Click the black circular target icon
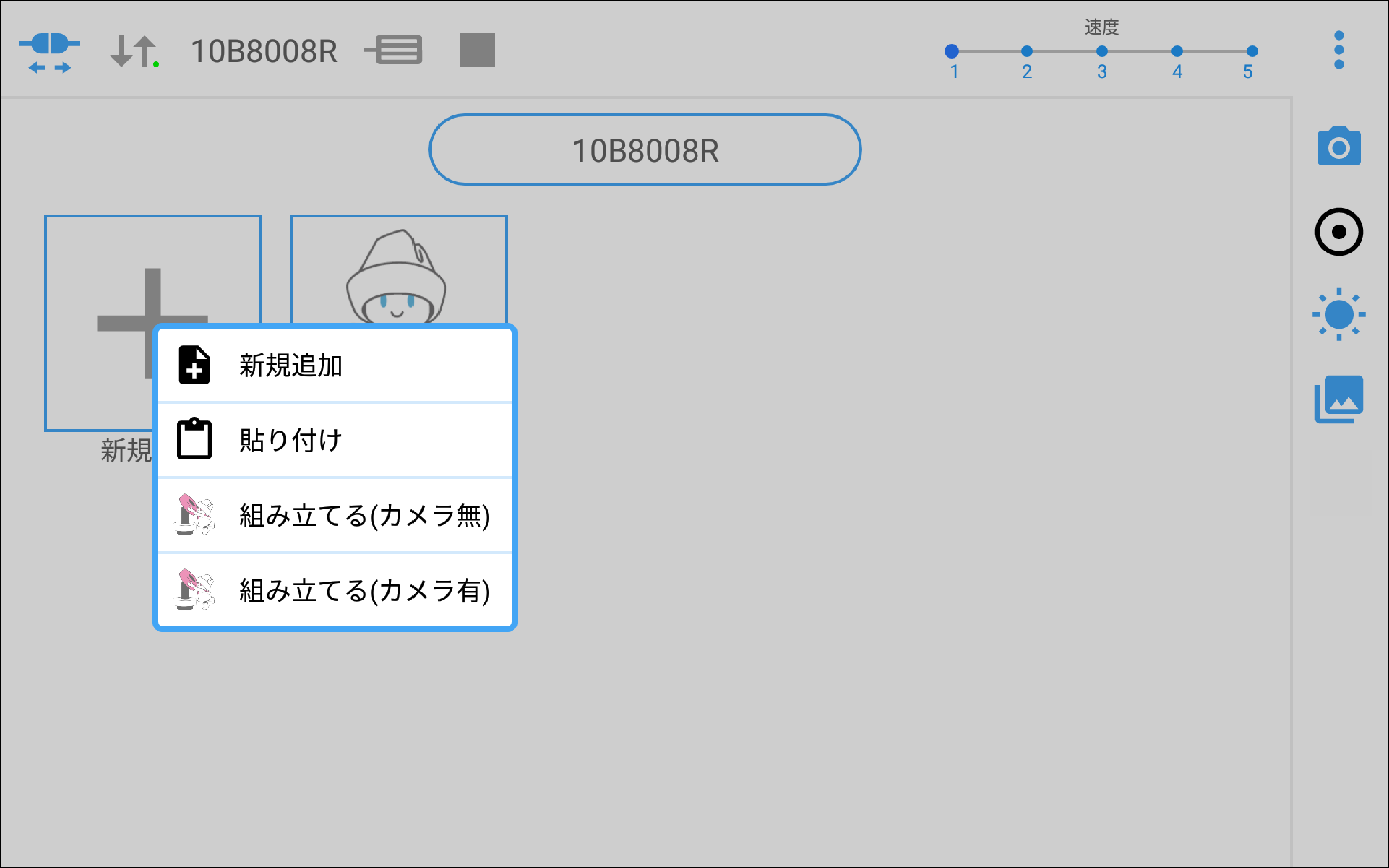The height and width of the screenshot is (868, 1389). click(1338, 232)
